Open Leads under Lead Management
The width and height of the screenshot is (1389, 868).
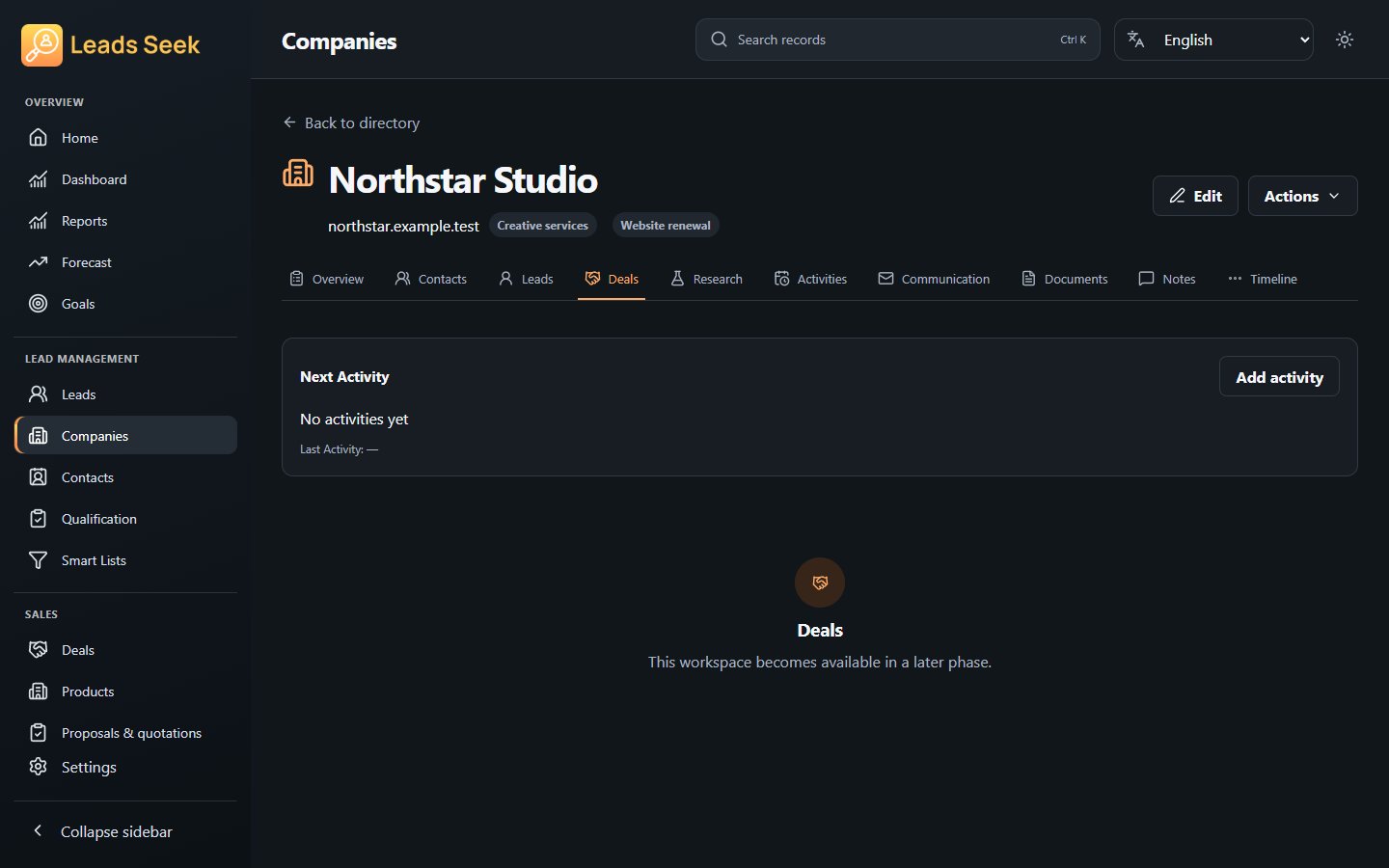[125, 394]
